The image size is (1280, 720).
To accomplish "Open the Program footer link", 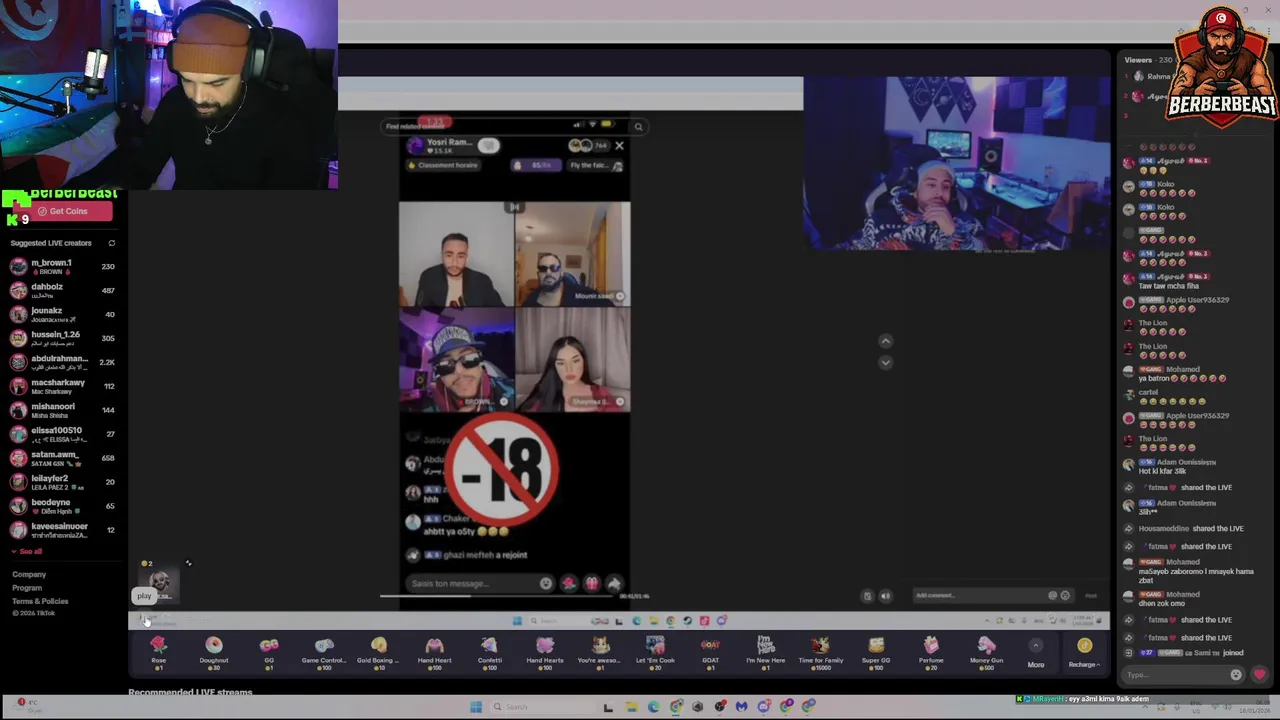I will [27, 588].
